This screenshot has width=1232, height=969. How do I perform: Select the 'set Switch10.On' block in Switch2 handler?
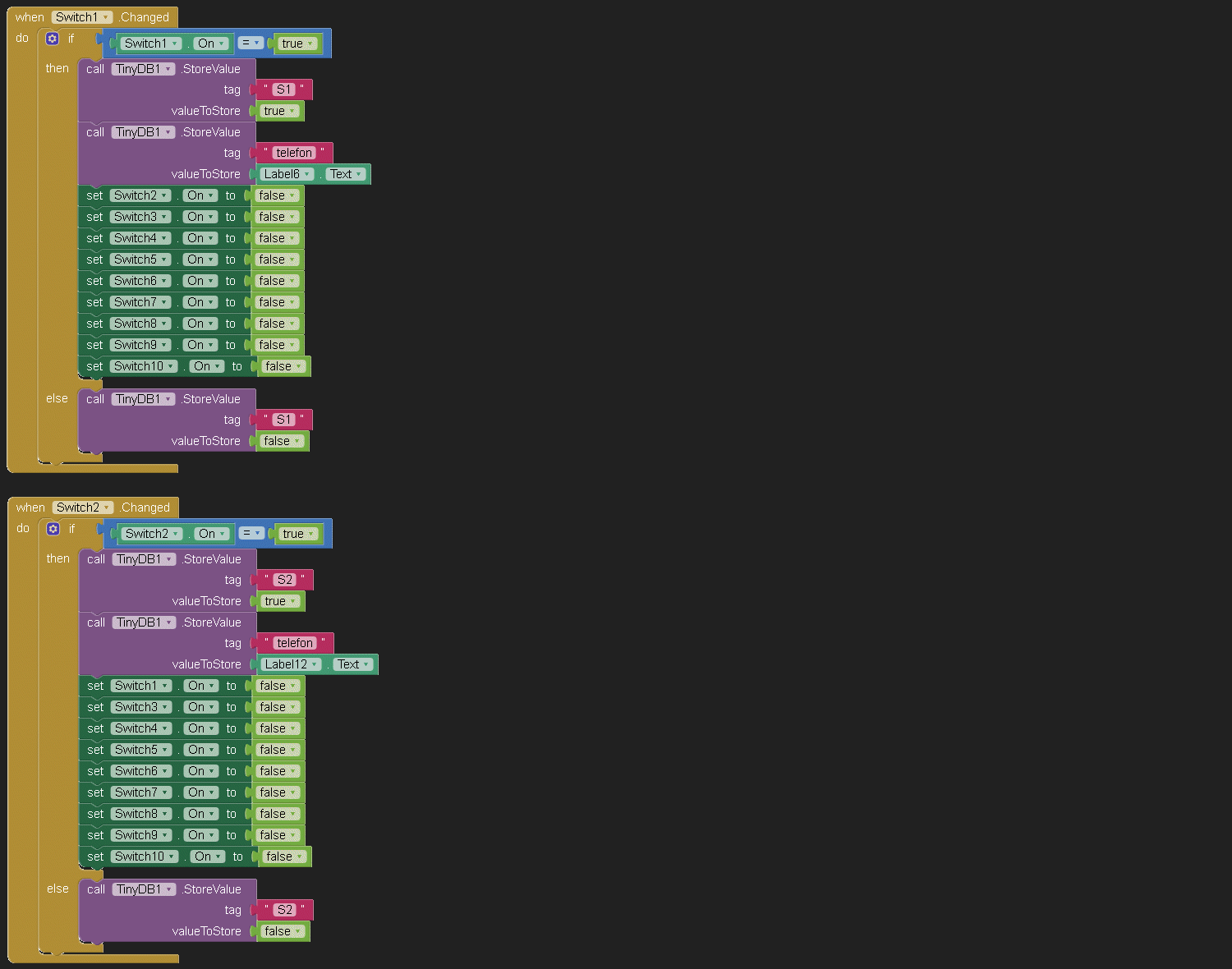[x=95, y=856]
